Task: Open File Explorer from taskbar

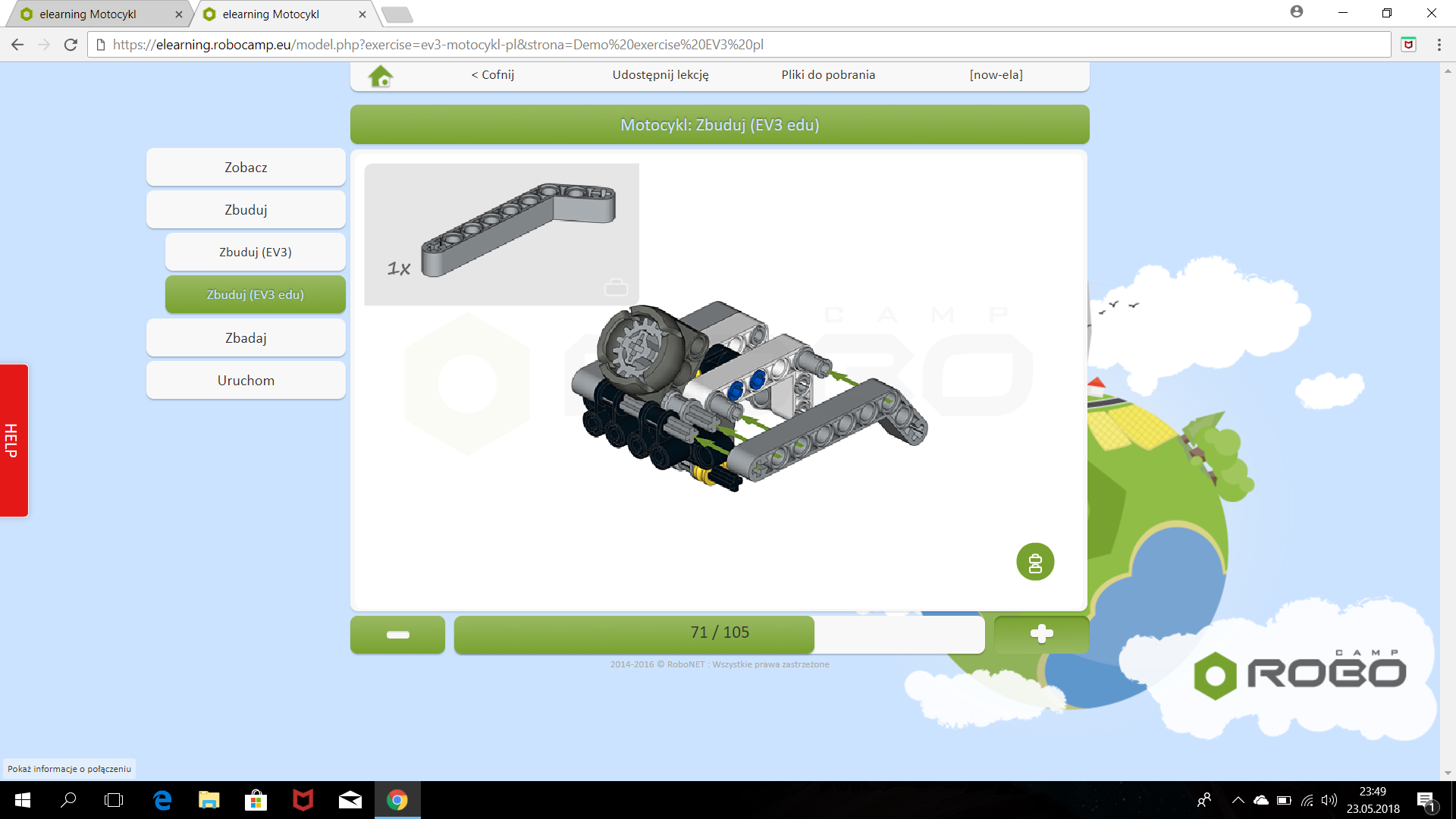Action: [x=209, y=800]
